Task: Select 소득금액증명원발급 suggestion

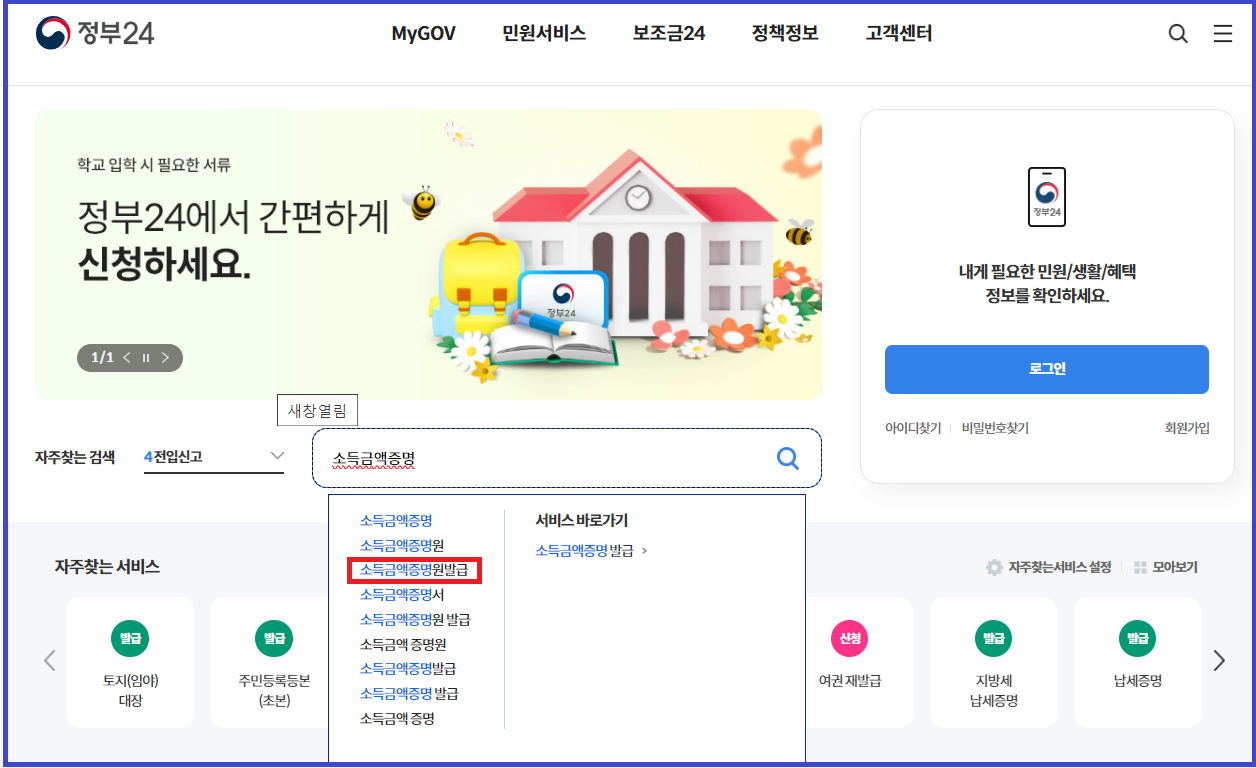Action: (x=414, y=570)
